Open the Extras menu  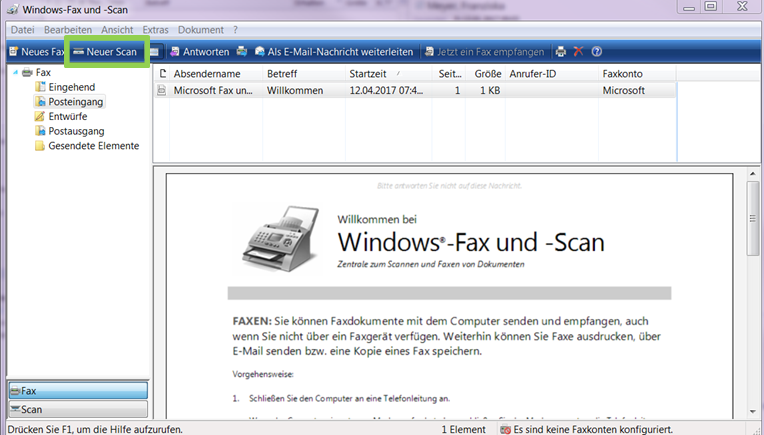(155, 30)
